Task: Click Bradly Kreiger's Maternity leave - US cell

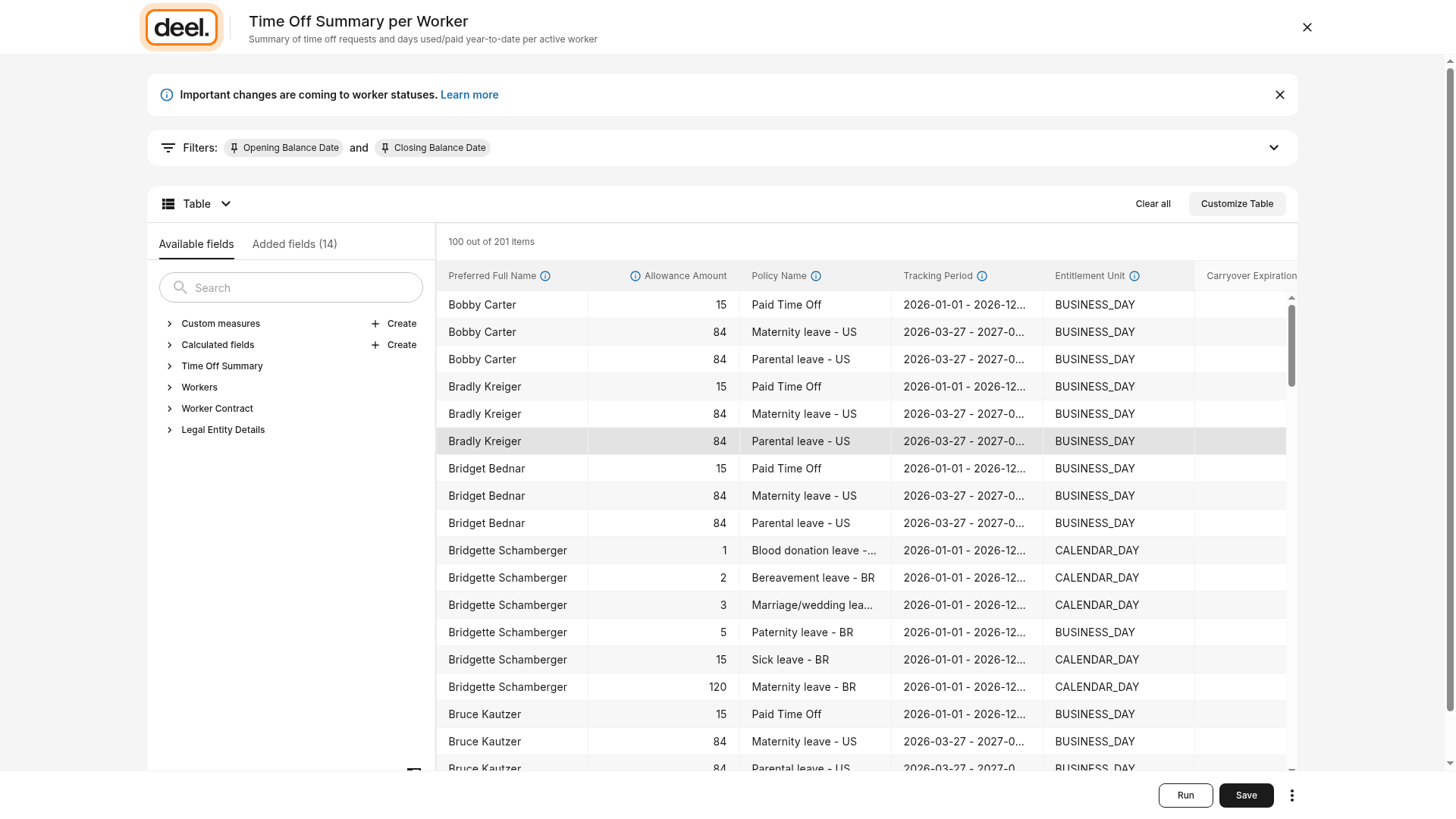Action: pyautogui.click(x=815, y=414)
